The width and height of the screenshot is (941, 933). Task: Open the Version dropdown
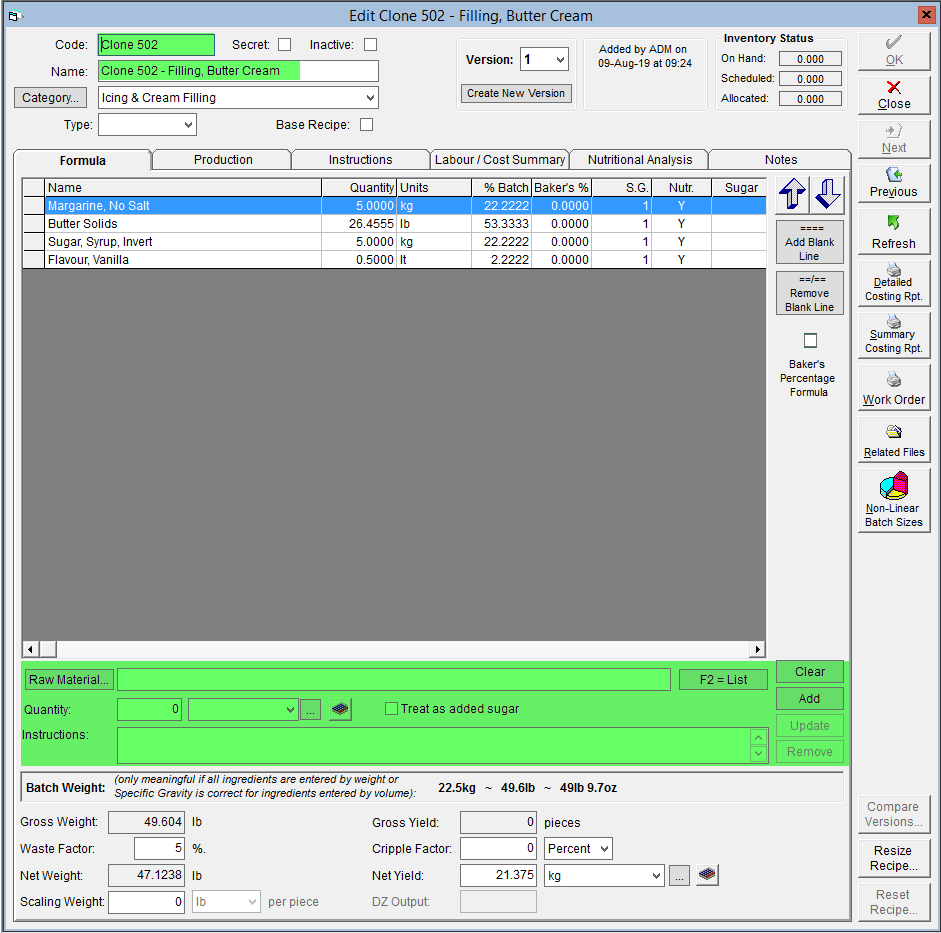pyautogui.click(x=560, y=59)
